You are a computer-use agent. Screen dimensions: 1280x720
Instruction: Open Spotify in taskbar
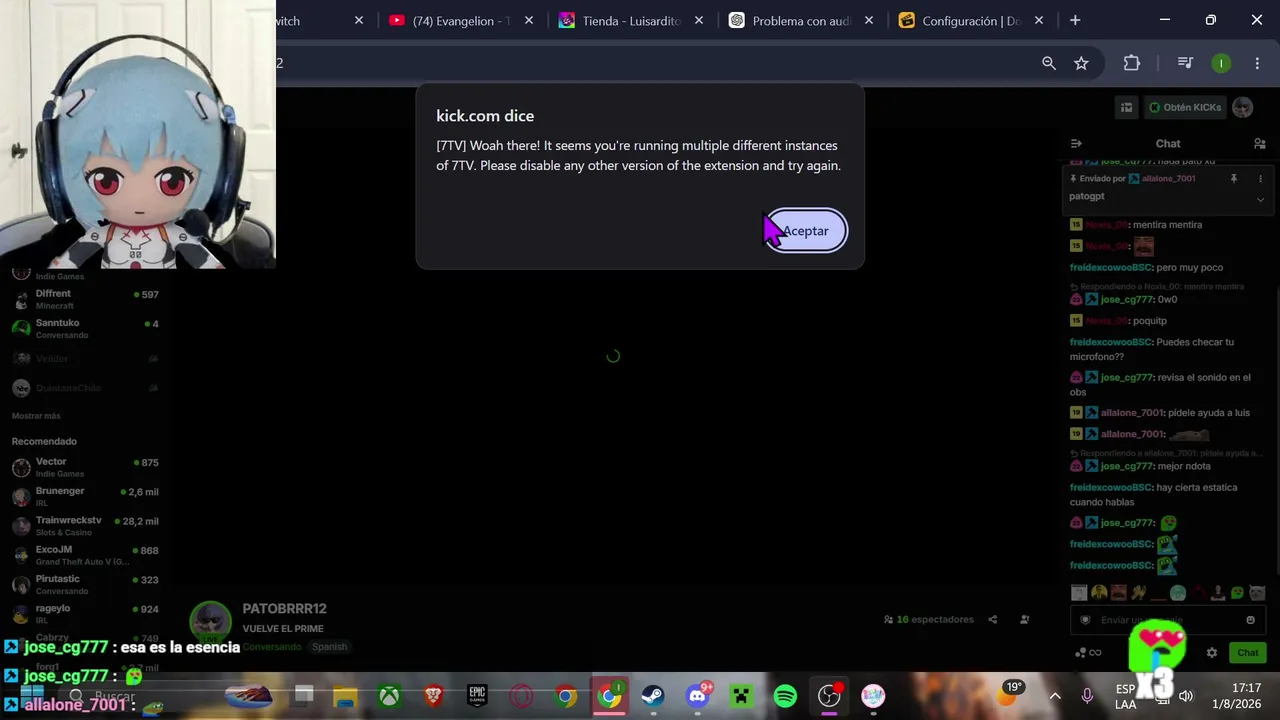pyautogui.click(x=785, y=696)
